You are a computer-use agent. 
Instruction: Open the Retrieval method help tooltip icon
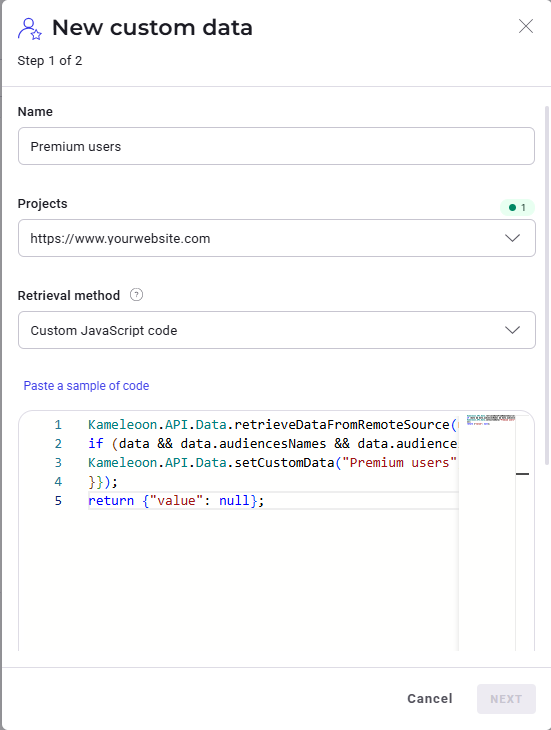136,295
